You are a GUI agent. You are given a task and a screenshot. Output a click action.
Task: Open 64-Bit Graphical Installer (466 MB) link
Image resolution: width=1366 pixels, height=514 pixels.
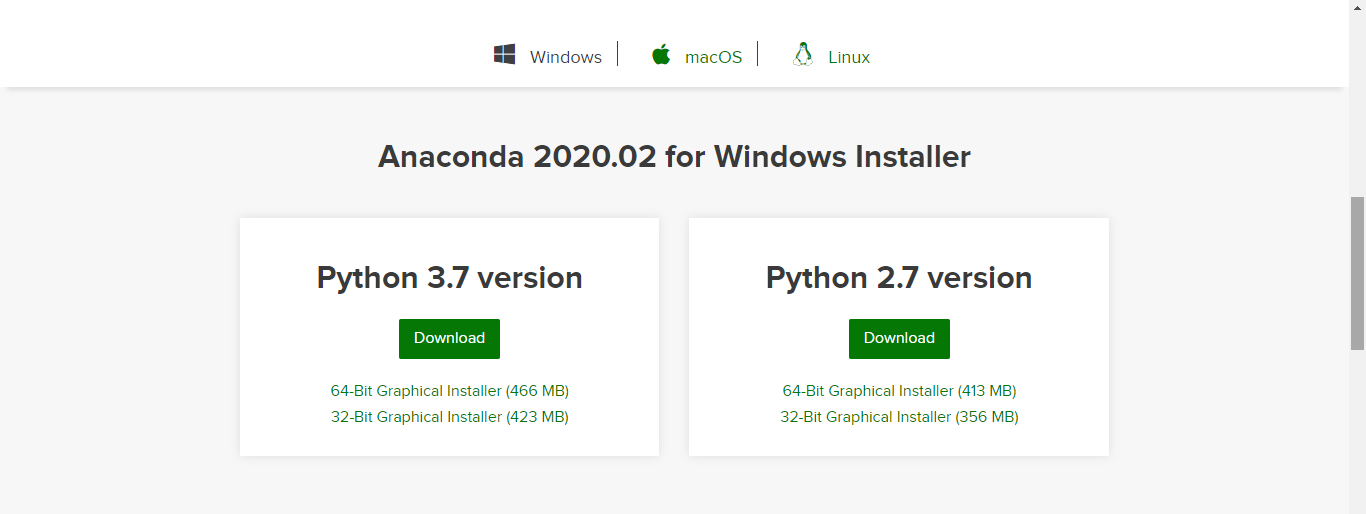pos(450,391)
